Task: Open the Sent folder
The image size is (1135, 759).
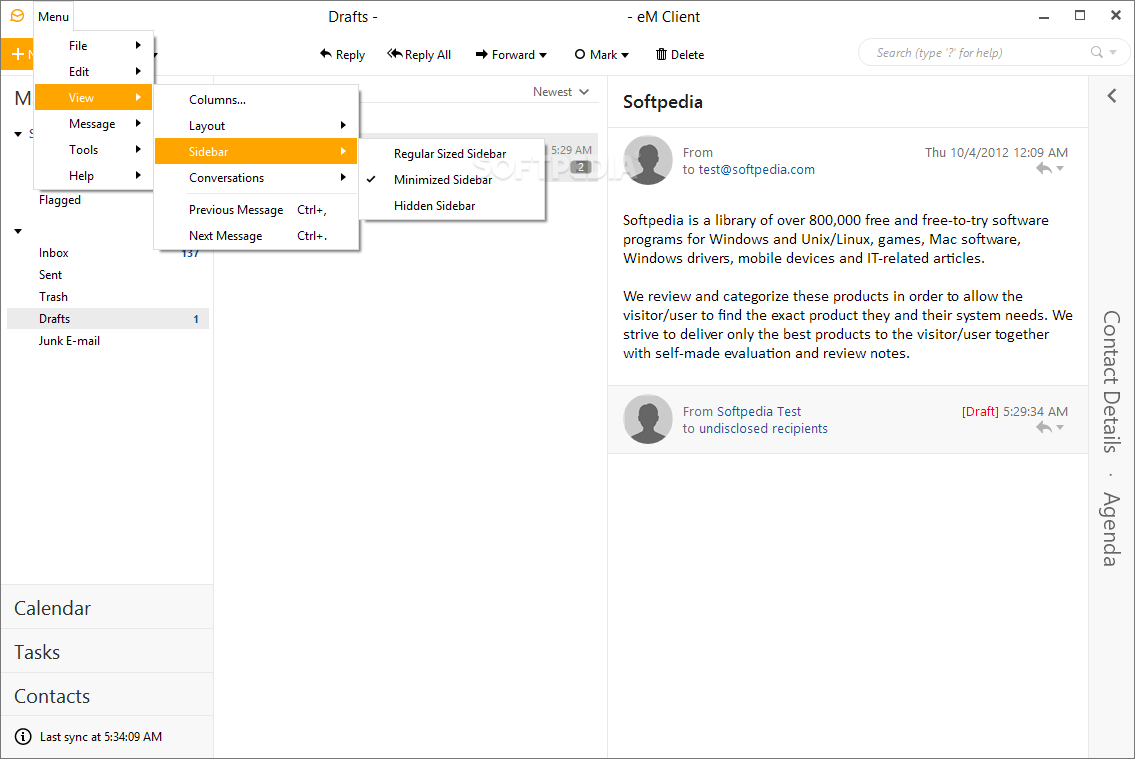Action: tap(108, 275)
